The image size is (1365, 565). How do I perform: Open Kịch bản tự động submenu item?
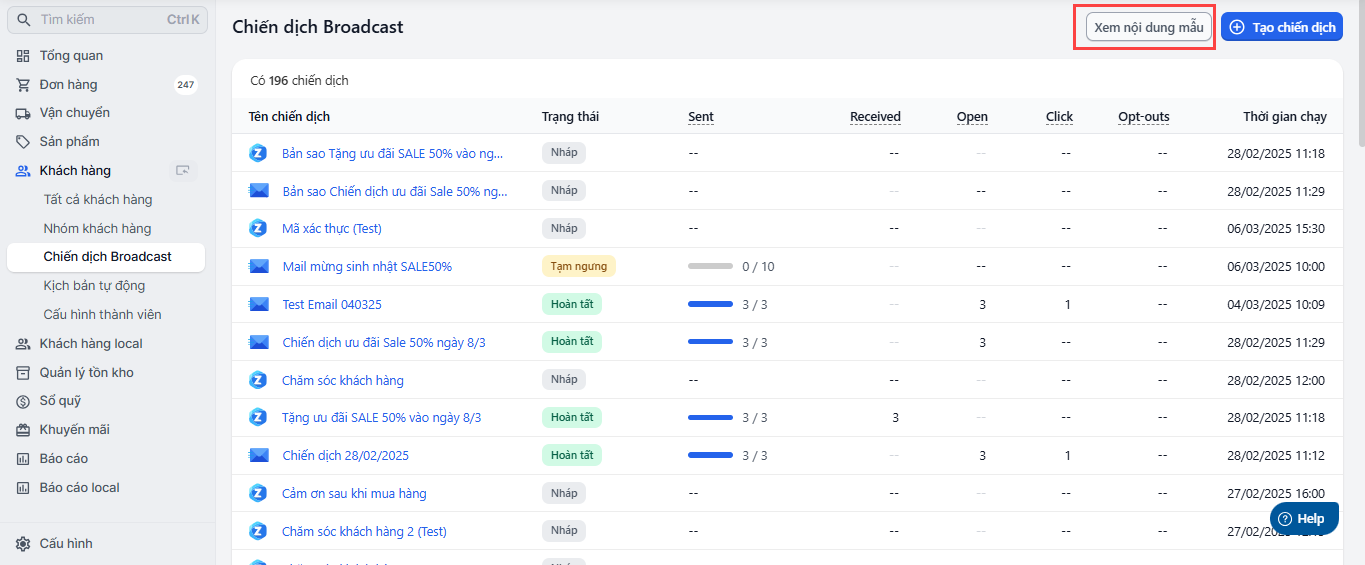point(94,286)
